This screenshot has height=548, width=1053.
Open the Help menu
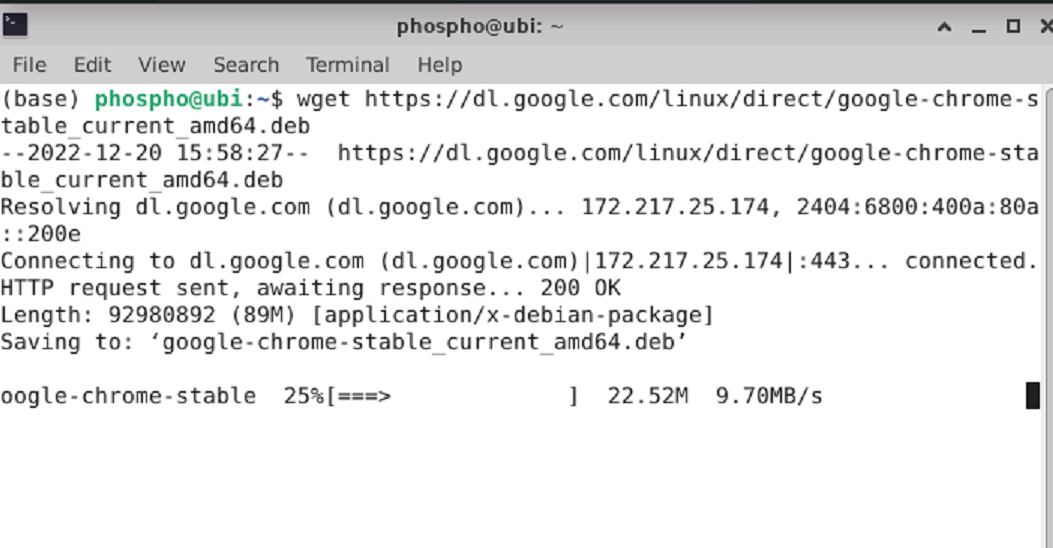pos(440,65)
